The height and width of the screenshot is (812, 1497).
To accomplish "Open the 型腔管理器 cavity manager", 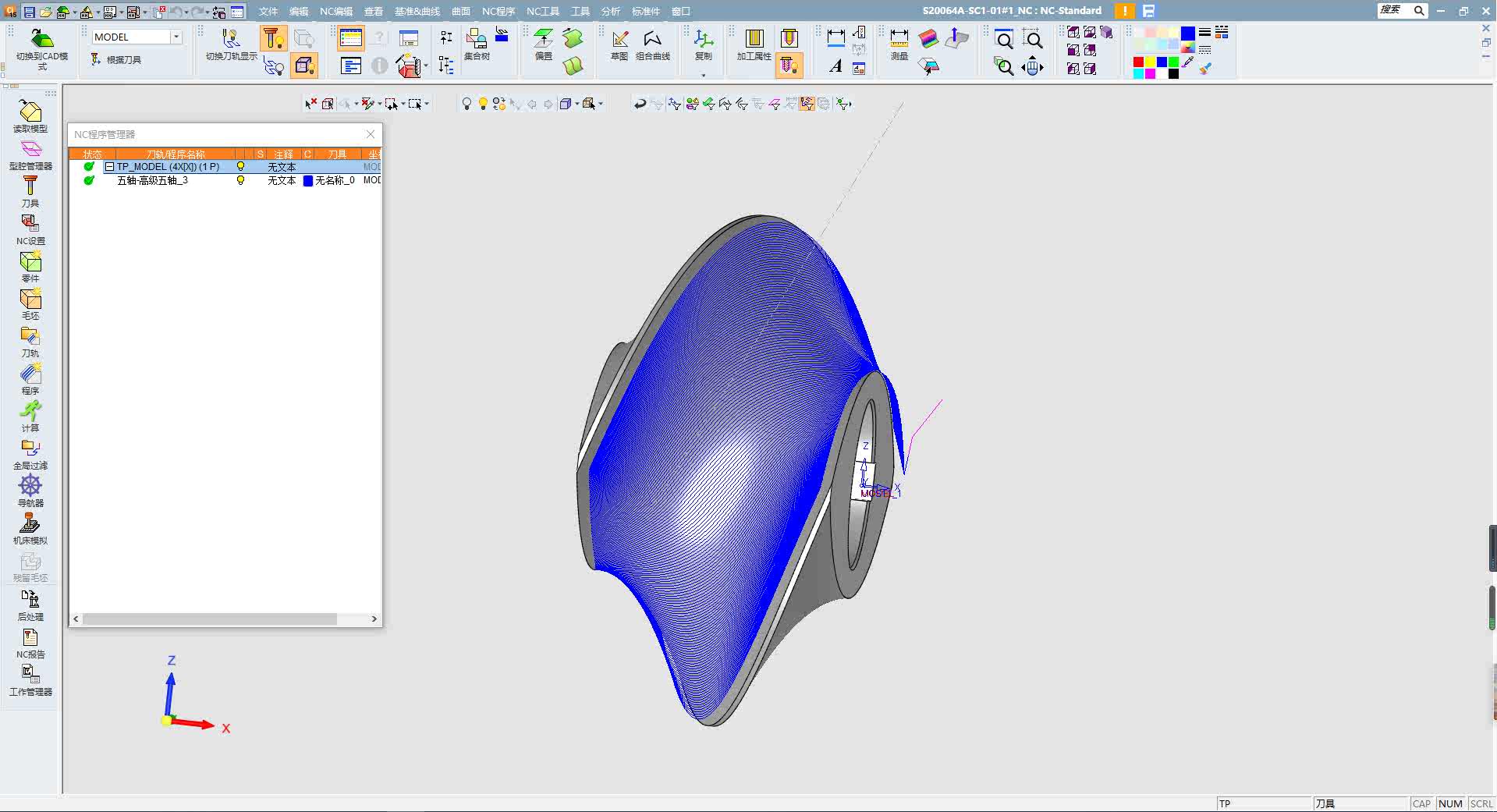I will [x=30, y=154].
